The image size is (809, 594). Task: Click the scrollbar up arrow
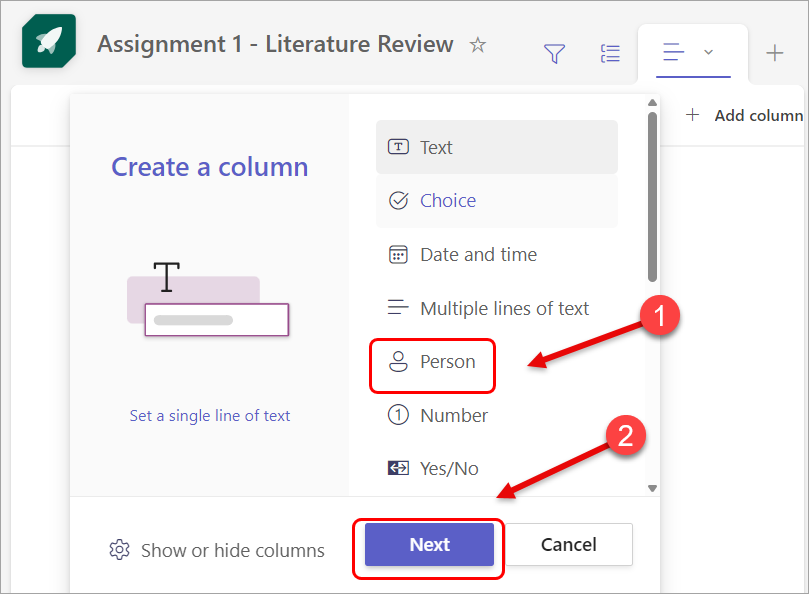pos(652,101)
